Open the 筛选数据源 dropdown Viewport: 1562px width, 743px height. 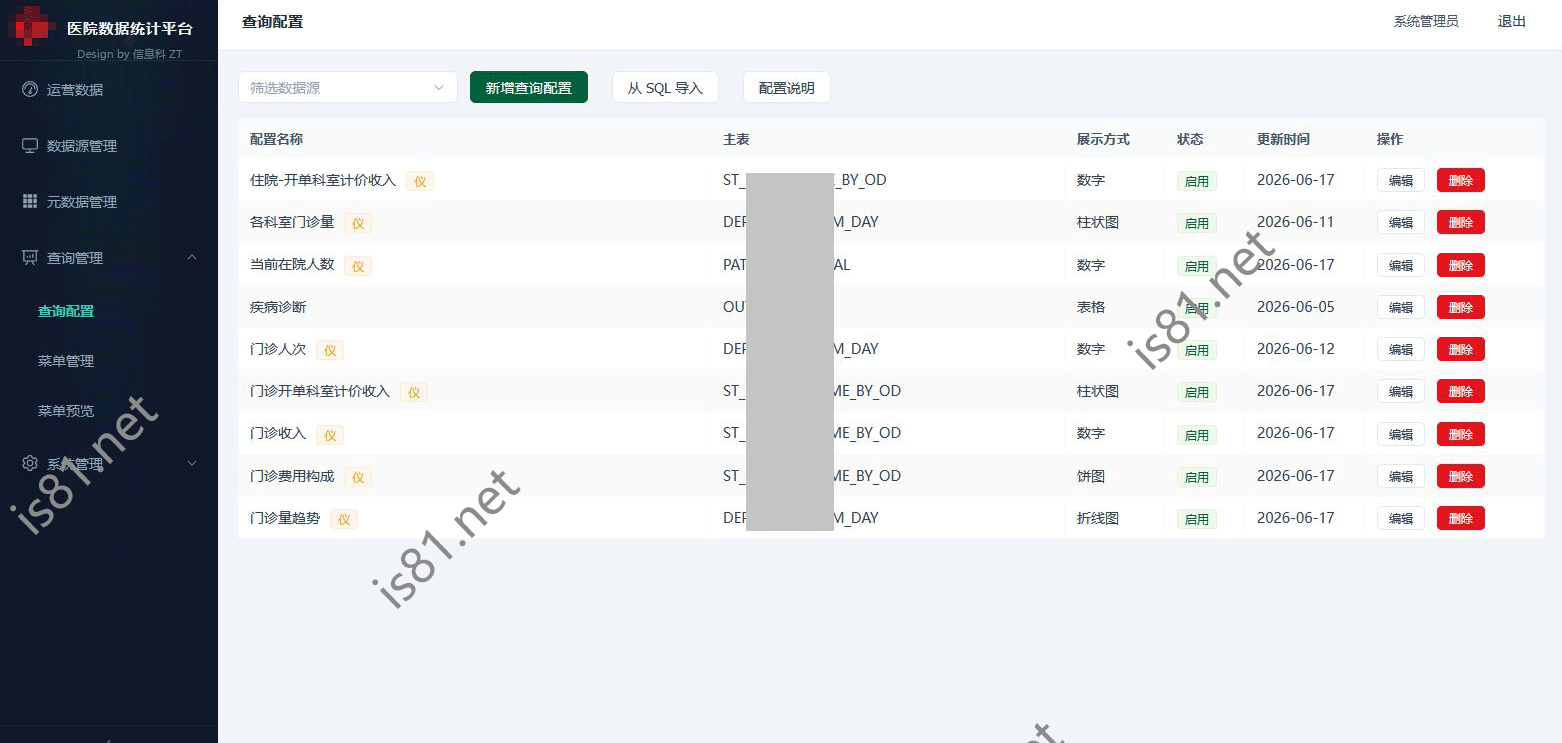coord(348,87)
